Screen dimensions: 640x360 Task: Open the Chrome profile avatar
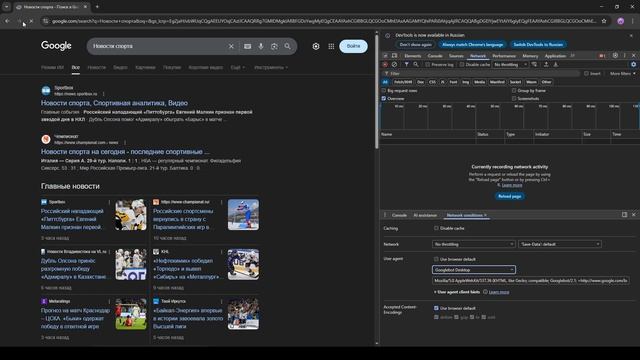click(620, 21)
